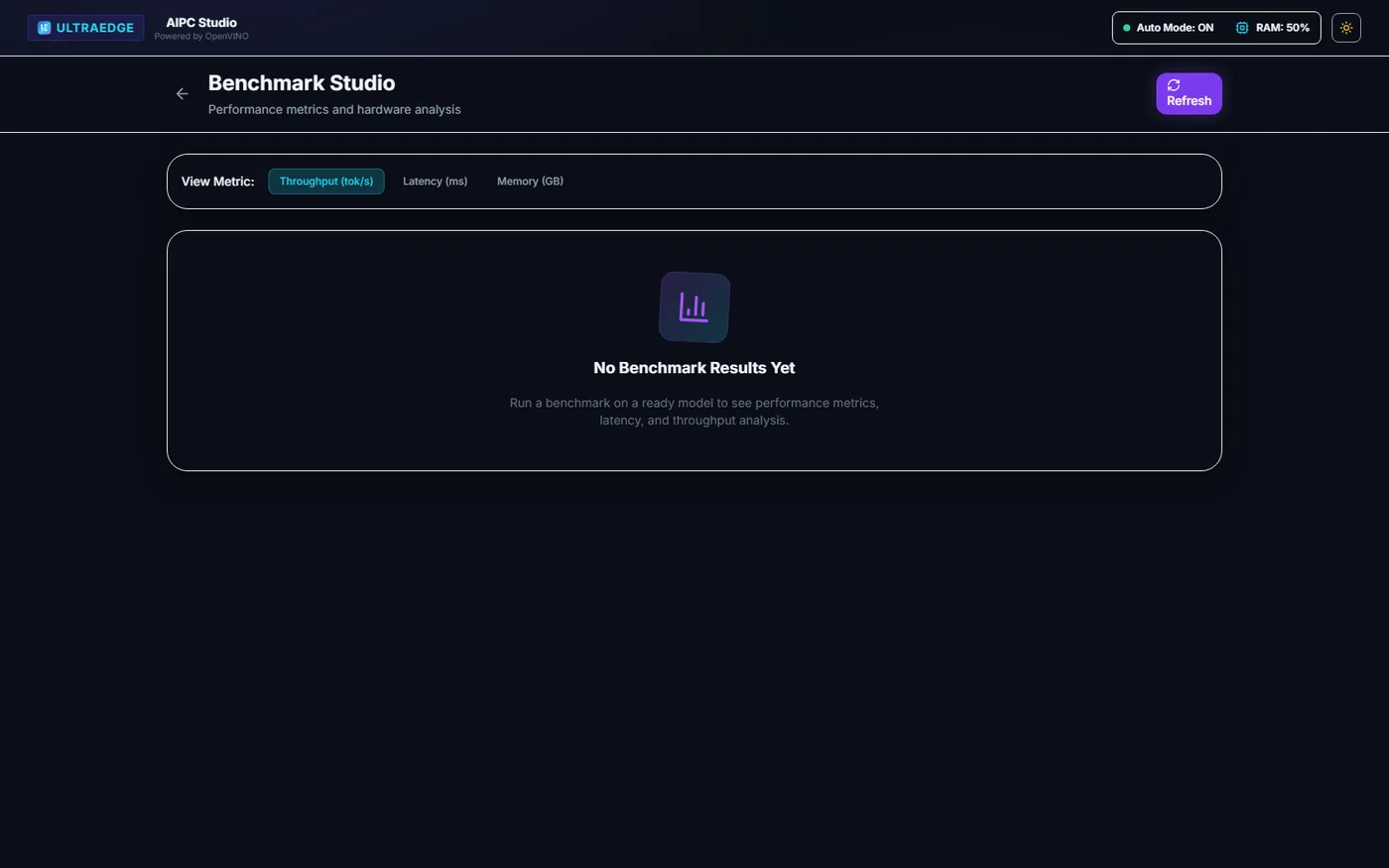The width and height of the screenshot is (1389, 868).
Task: Select the Throughput (tok/s) metric
Action: [x=326, y=182]
